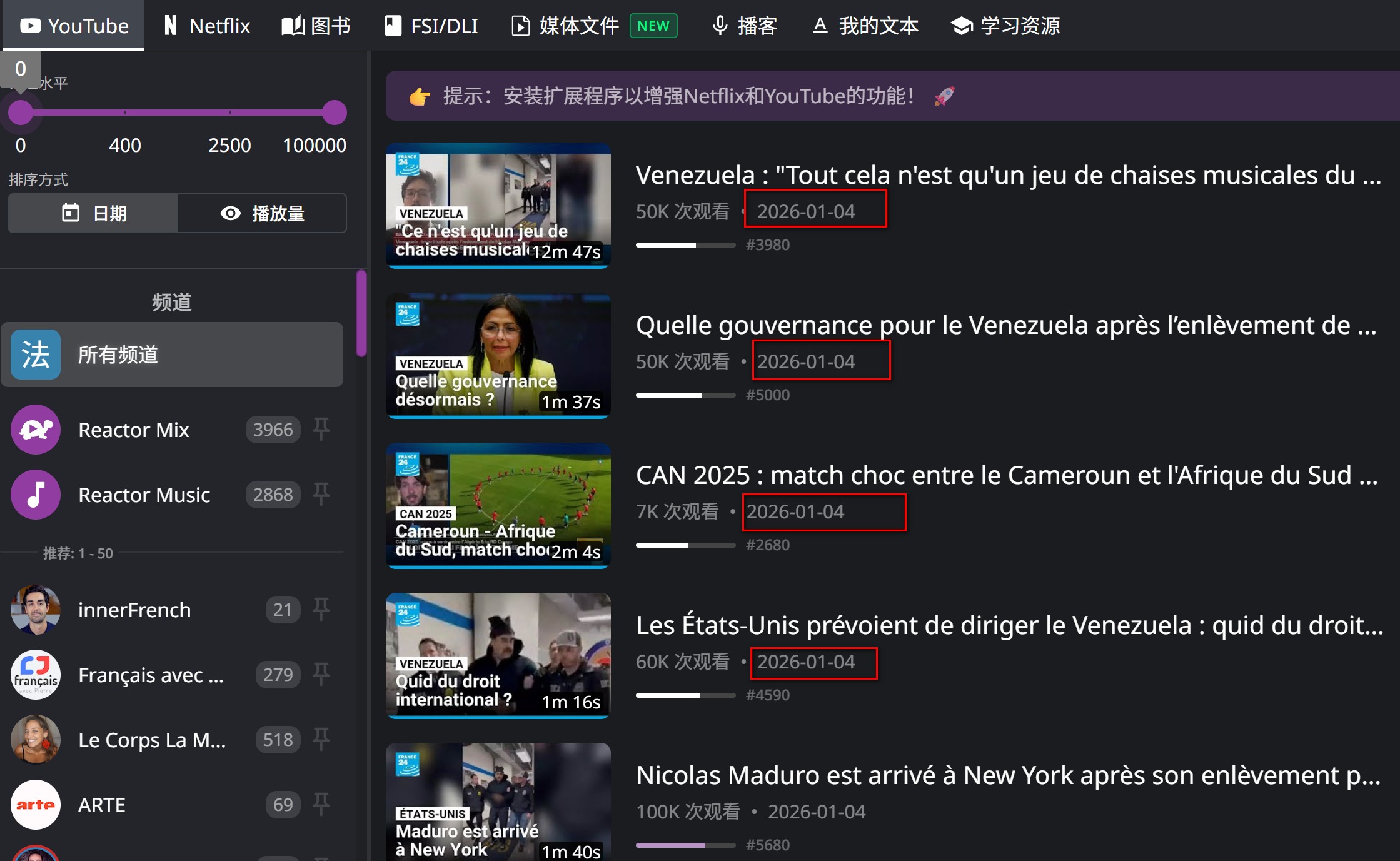Screen dimensions: 1400x861
Task: Pin the Le Corps La Maison channel
Action: coord(321,739)
